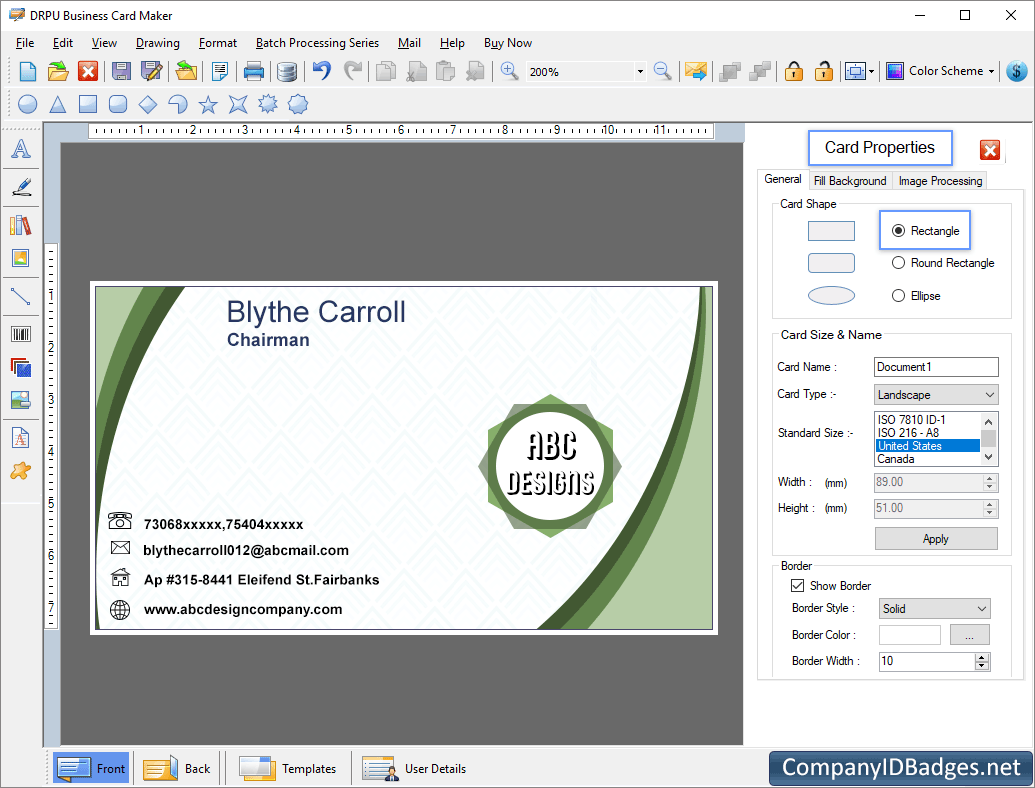Open the Border Style Solid dropdown
Screen dimensions: 1035x788
(935, 608)
